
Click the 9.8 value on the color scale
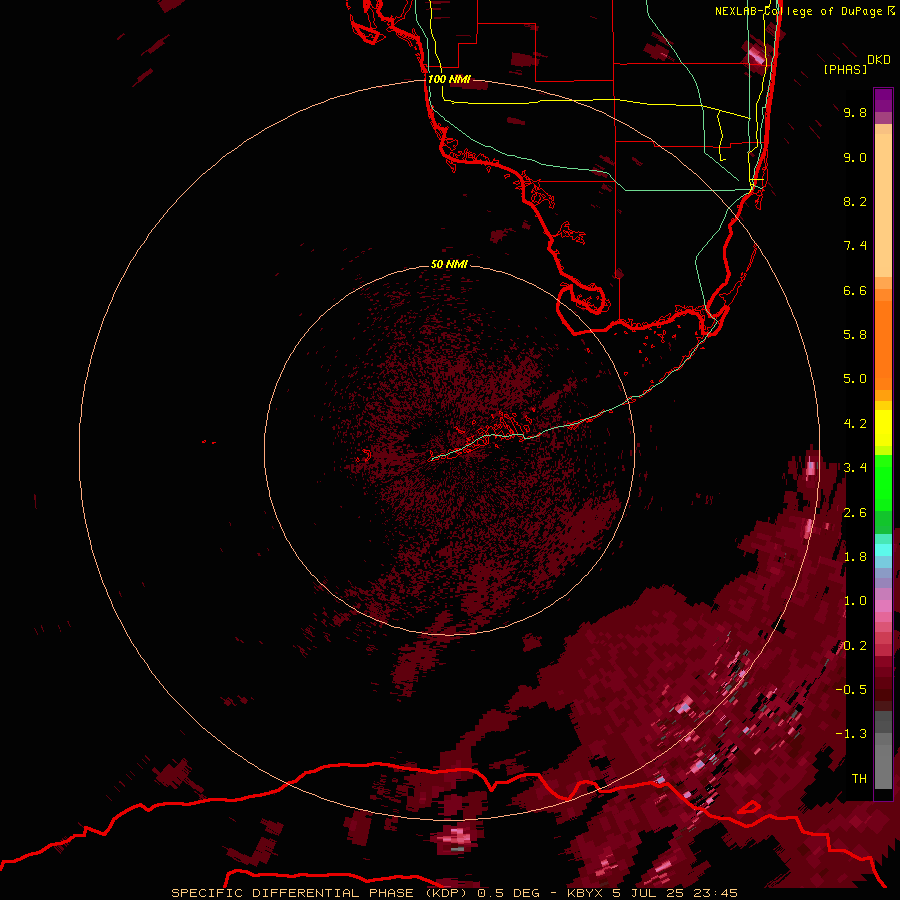pyautogui.click(x=855, y=112)
